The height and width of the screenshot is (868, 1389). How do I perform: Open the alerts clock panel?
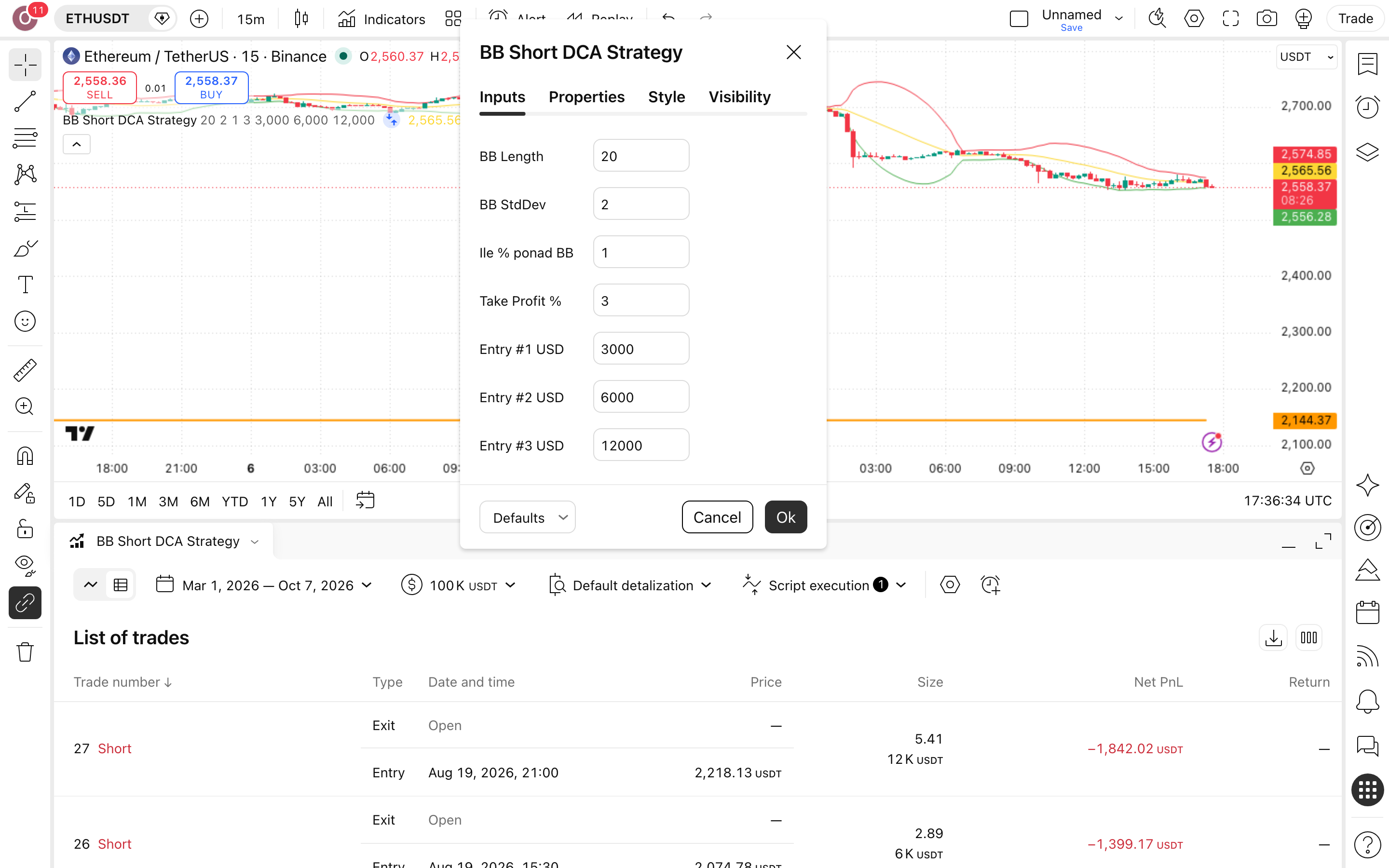(1367, 107)
